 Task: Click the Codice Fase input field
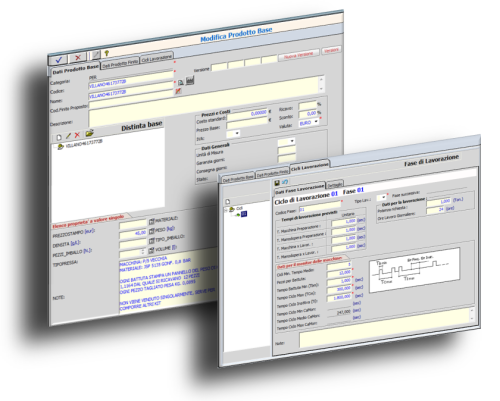(320, 206)
